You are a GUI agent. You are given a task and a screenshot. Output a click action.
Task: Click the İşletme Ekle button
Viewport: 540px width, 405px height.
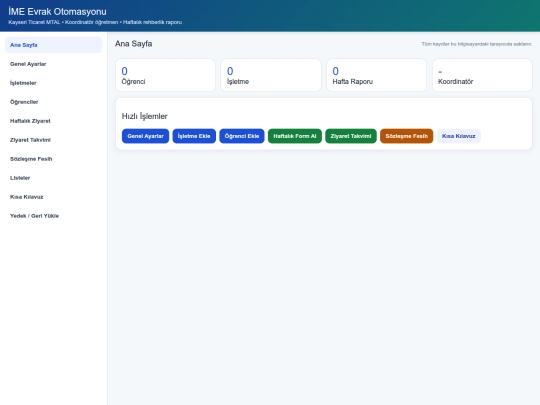point(194,136)
